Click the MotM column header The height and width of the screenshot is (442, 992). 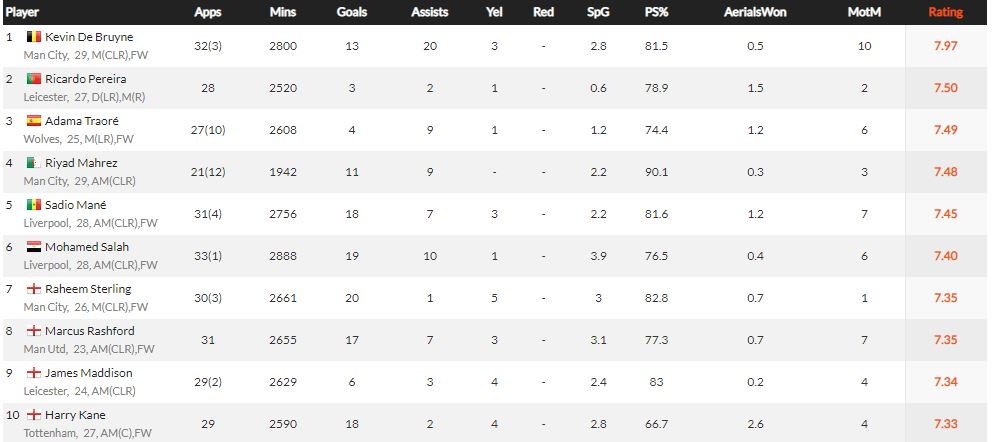coord(864,13)
